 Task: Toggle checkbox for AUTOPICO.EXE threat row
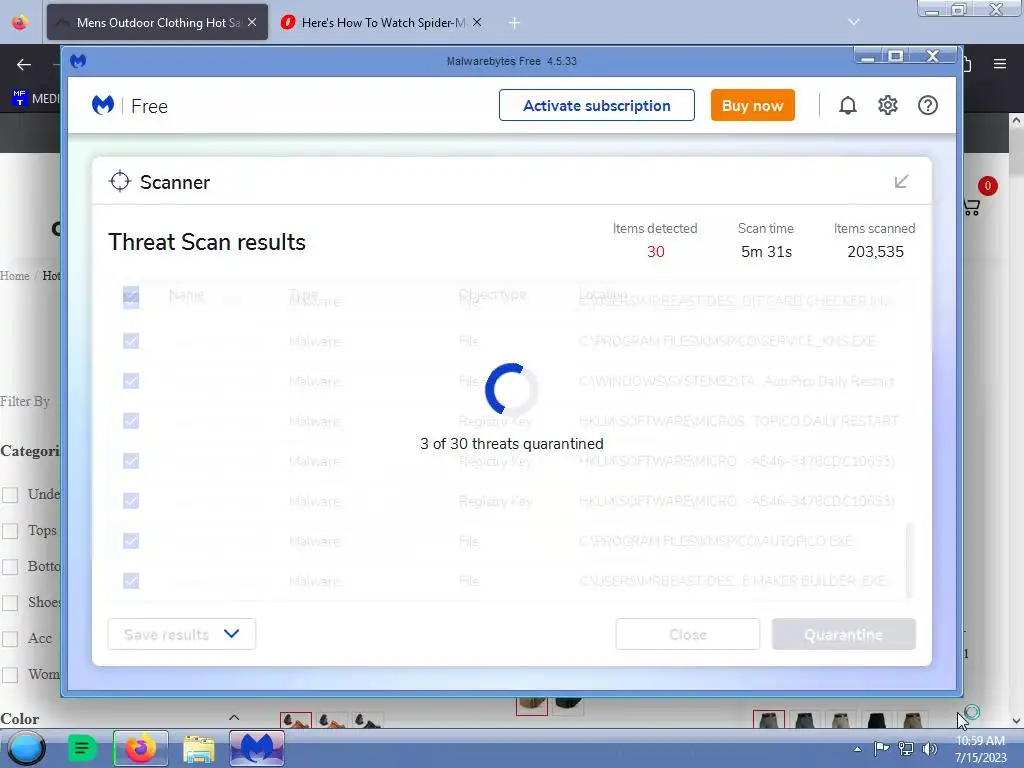tap(131, 541)
